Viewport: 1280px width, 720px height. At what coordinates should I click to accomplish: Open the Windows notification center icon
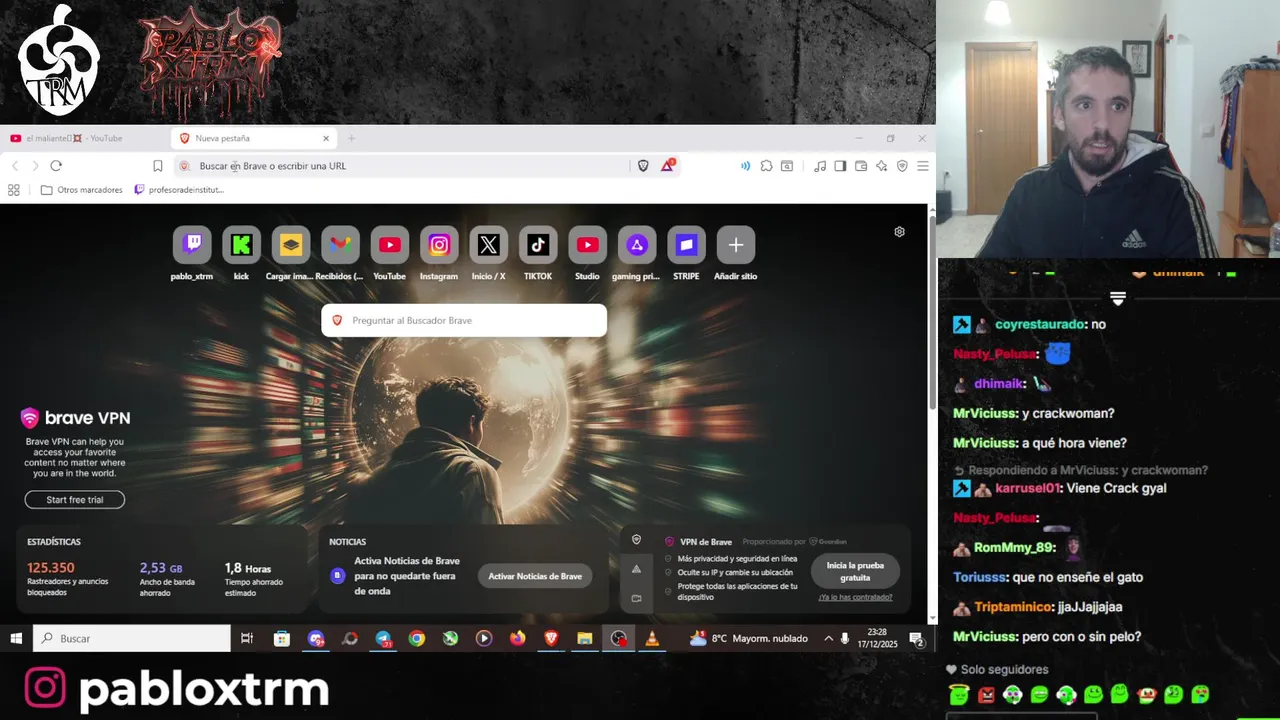point(917,639)
